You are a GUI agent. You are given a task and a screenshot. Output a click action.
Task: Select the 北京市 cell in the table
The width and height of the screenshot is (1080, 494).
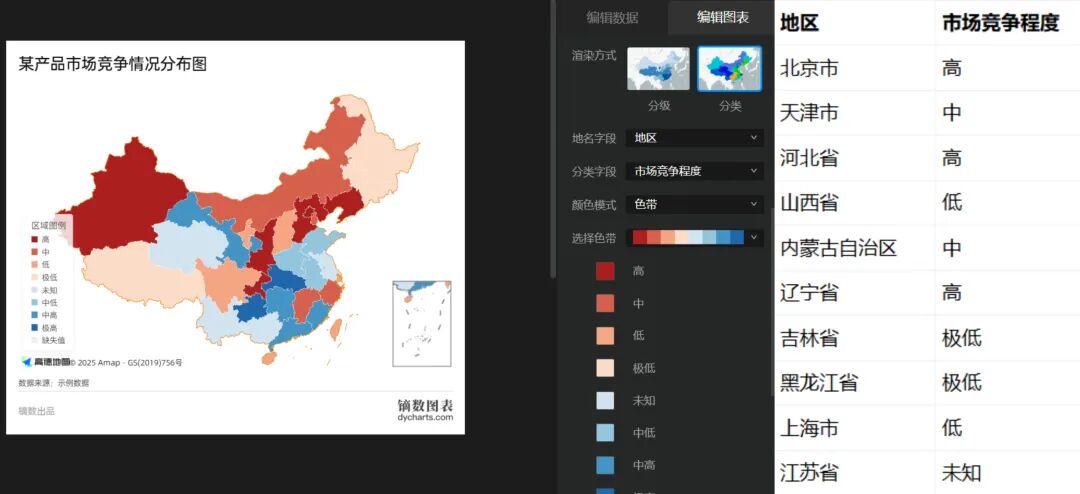coord(855,68)
